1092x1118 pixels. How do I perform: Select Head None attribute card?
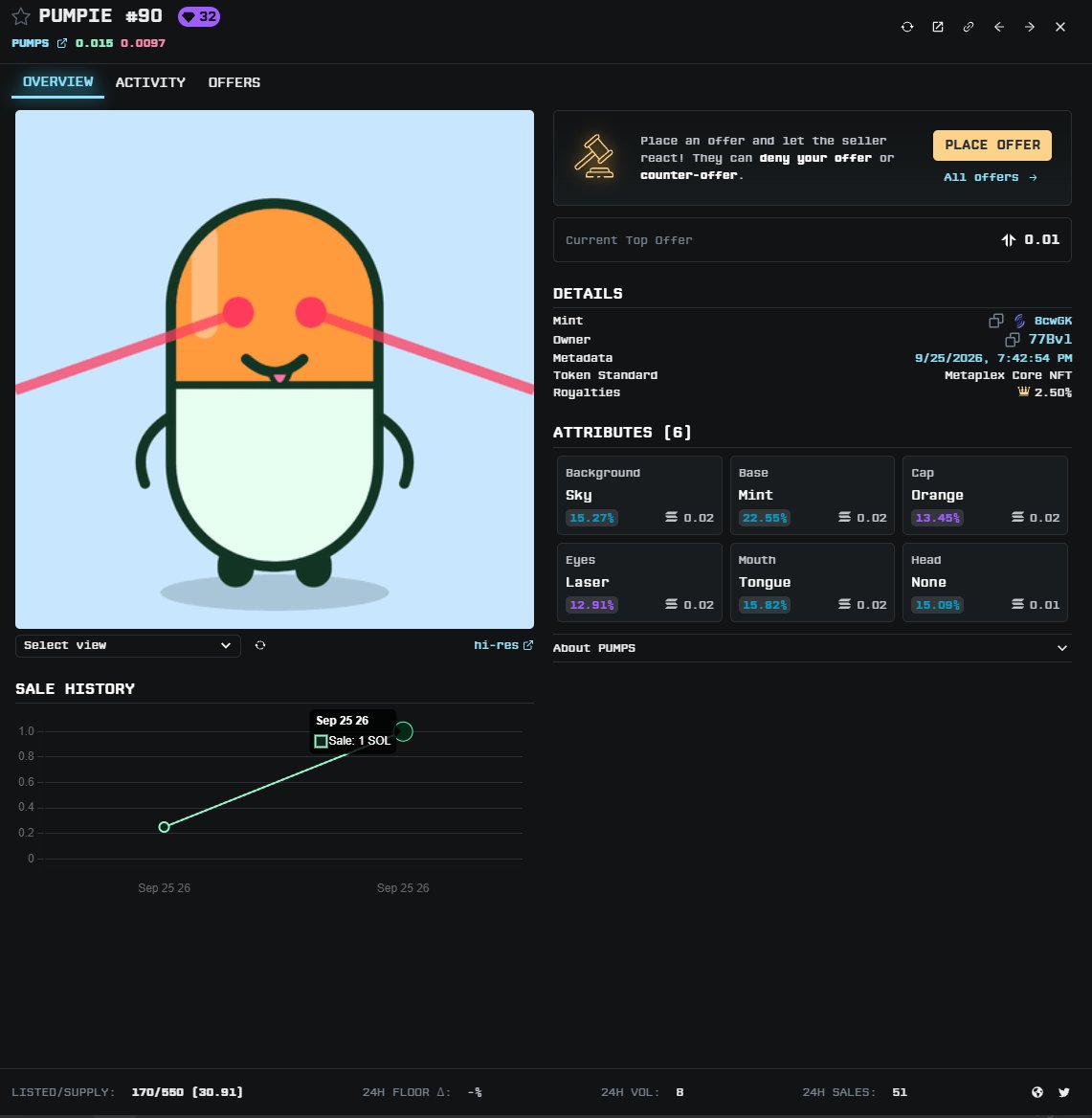point(985,583)
